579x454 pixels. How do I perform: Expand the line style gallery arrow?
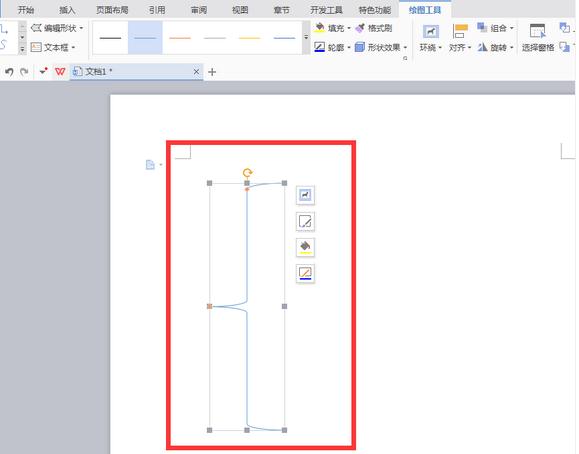coord(306,37)
